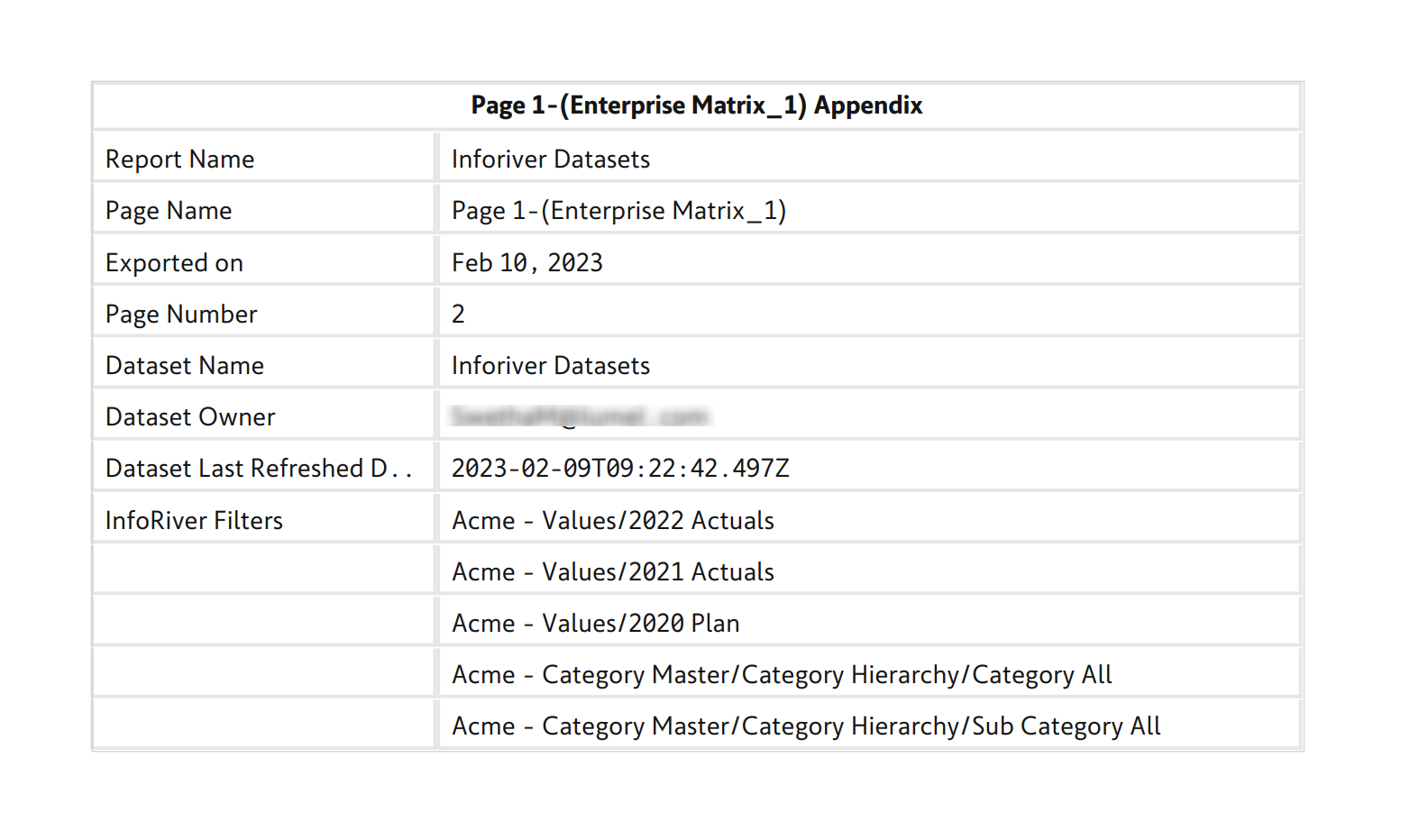The height and width of the screenshot is (840, 1410).
Task: Click the Inforiver Datasets value beside Dataset Name
Action: click(550, 366)
